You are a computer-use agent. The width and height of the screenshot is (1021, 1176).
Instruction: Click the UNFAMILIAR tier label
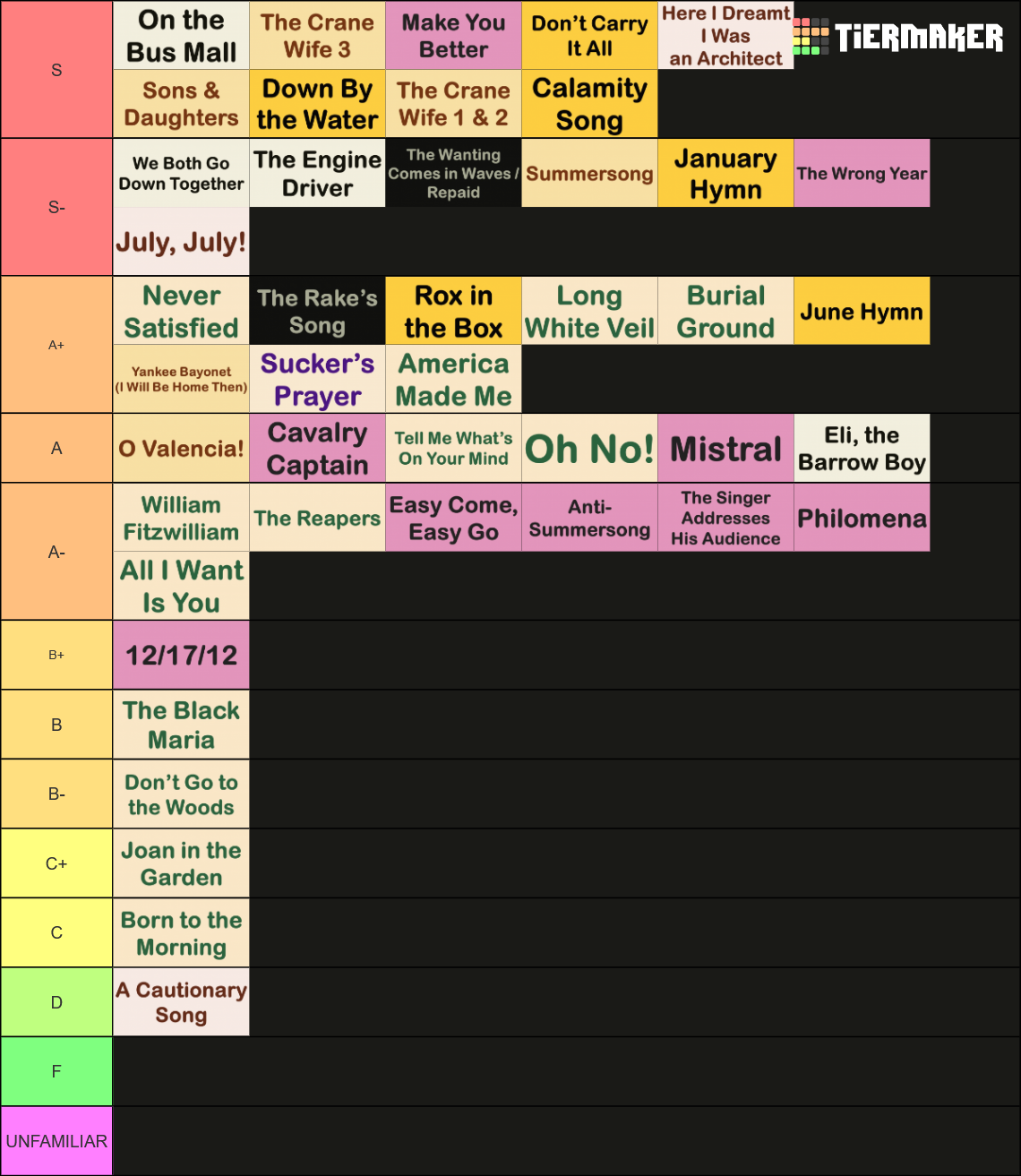click(x=56, y=1141)
